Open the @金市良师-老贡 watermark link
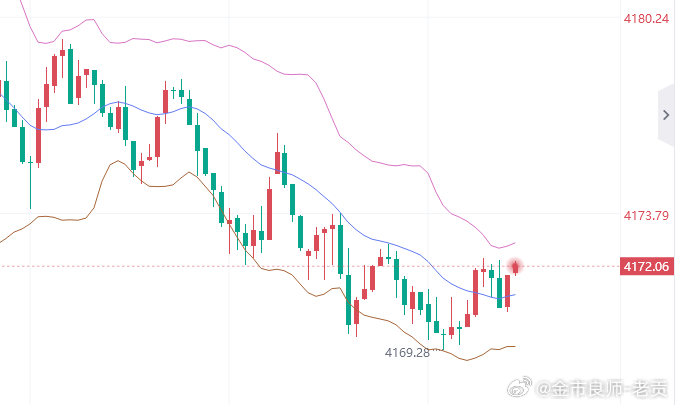The width and height of the screenshot is (675, 405). (x=602, y=389)
